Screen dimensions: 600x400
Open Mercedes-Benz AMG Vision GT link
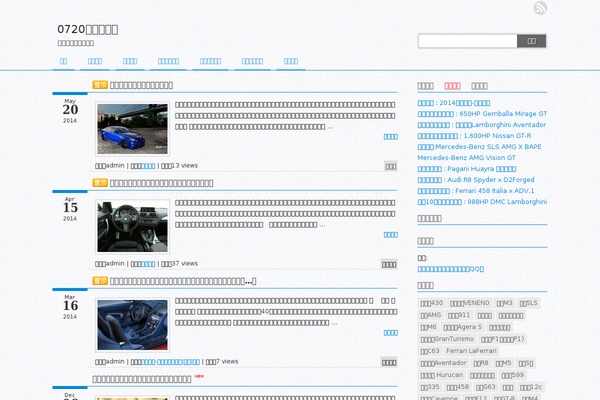coord(466,158)
